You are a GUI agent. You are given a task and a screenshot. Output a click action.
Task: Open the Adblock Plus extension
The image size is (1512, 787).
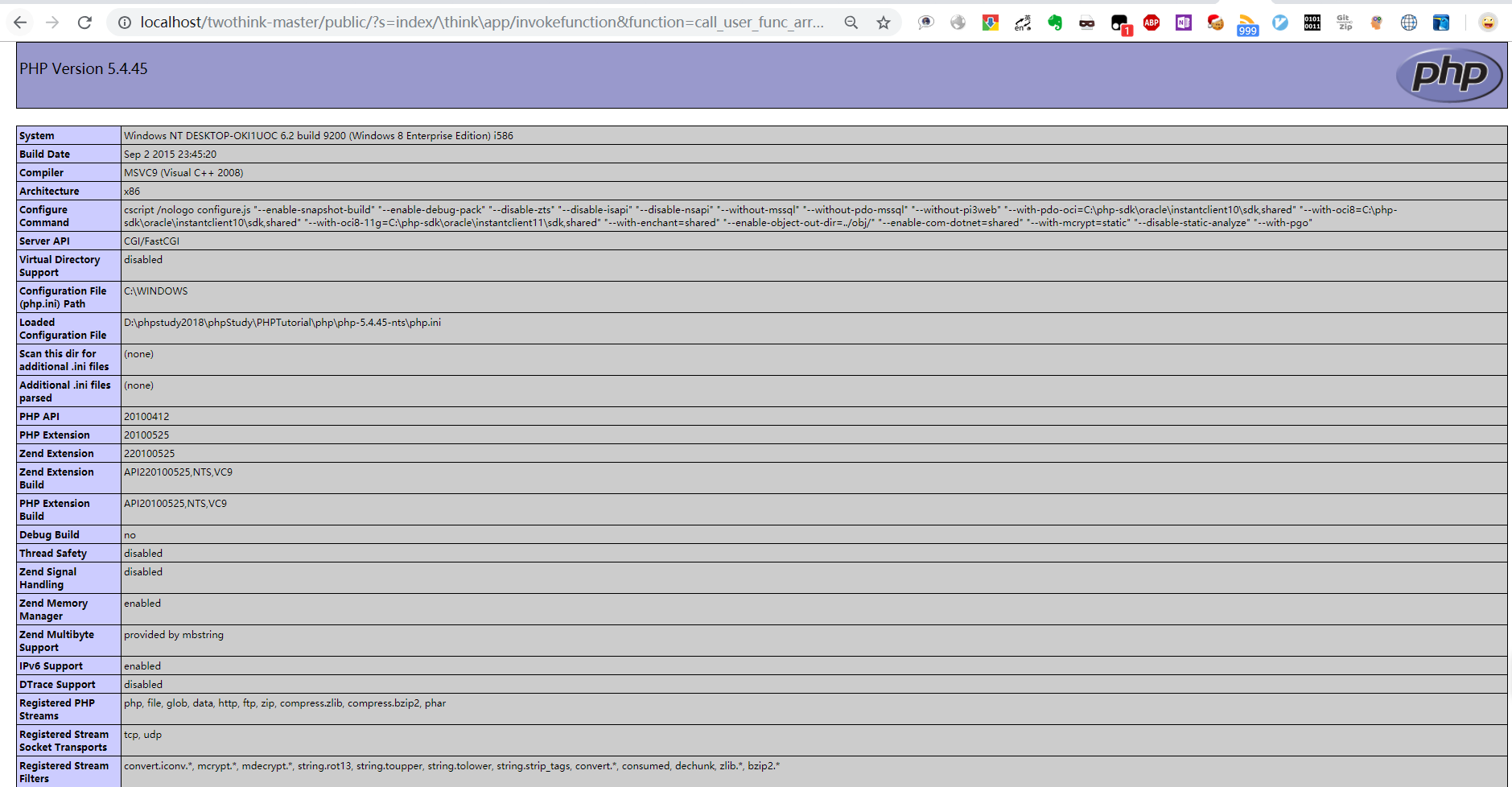coord(1151,22)
